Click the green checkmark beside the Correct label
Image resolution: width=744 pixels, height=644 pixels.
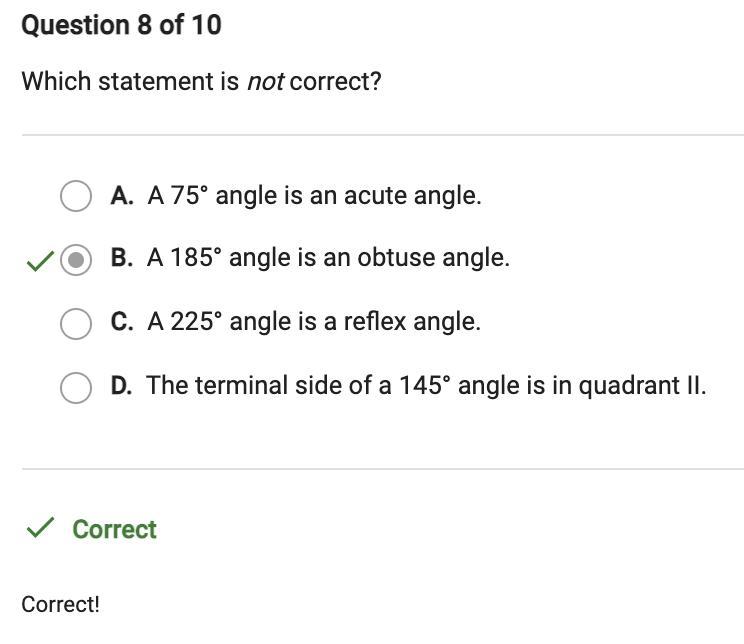pyautogui.click(x=39, y=529)
